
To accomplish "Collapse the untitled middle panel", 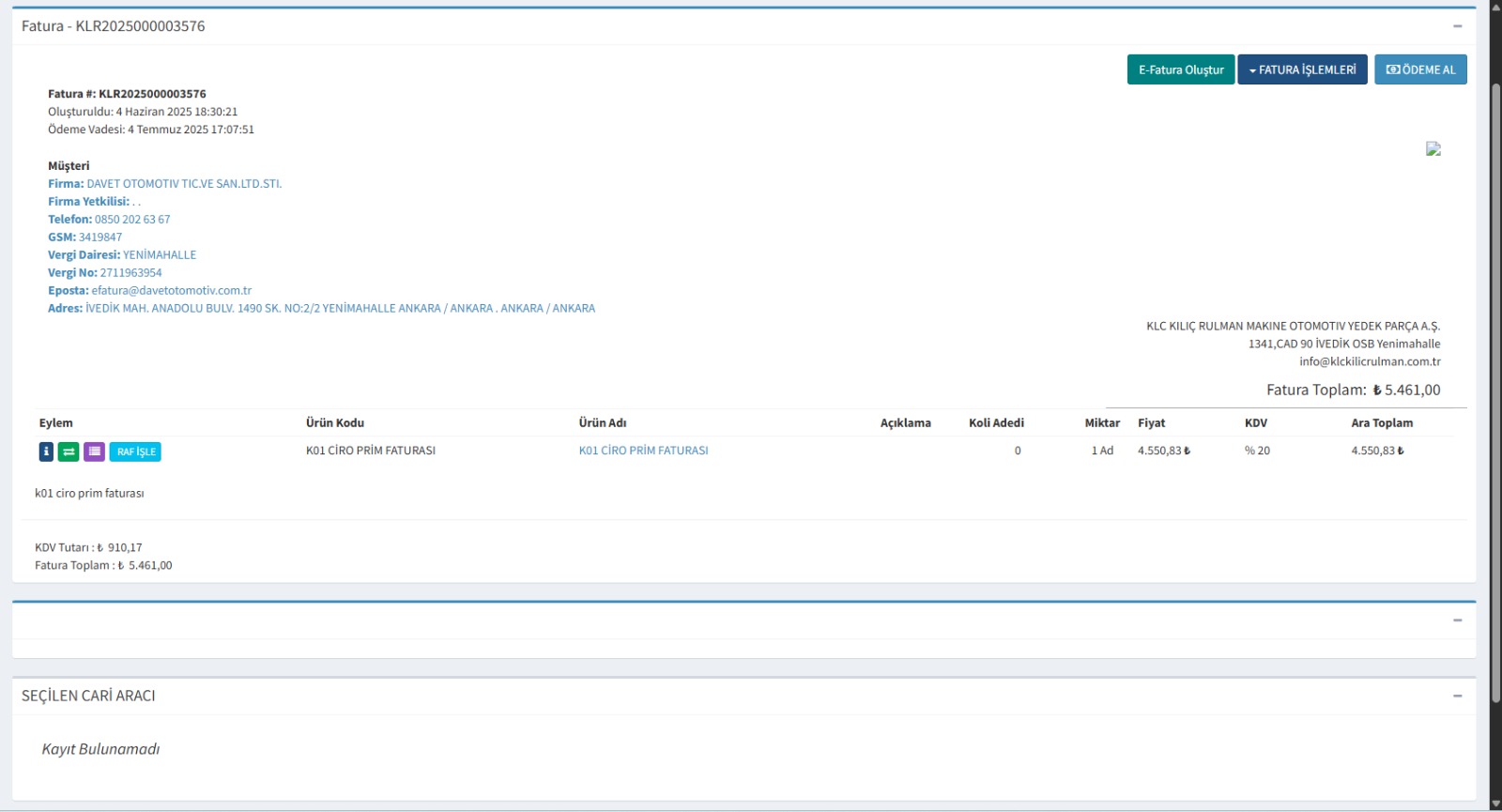I will coord(1457,620).
